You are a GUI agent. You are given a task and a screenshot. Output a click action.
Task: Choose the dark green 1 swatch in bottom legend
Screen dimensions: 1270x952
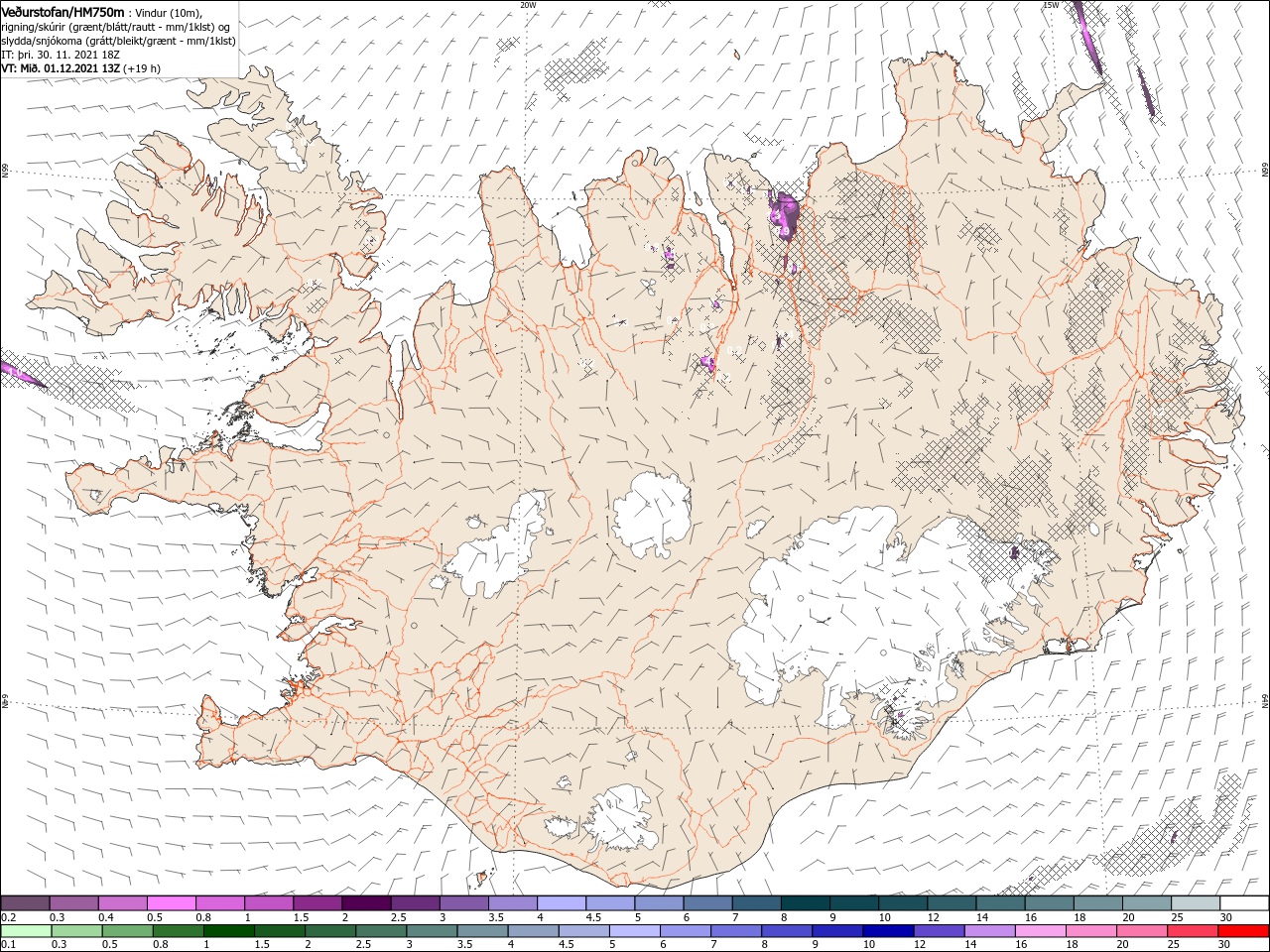point(229,931)
